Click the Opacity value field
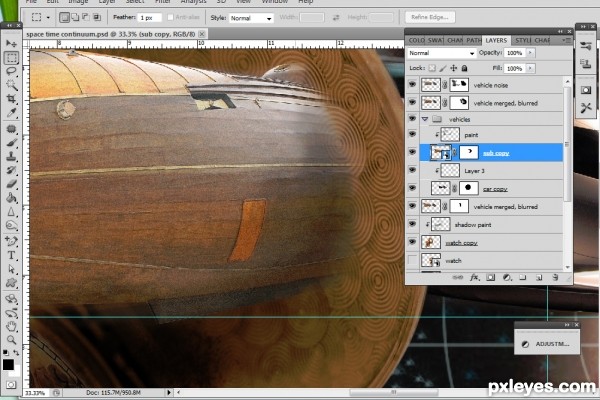Image resolution: width=600 pixels, height=400 pixels. point(515,53)
